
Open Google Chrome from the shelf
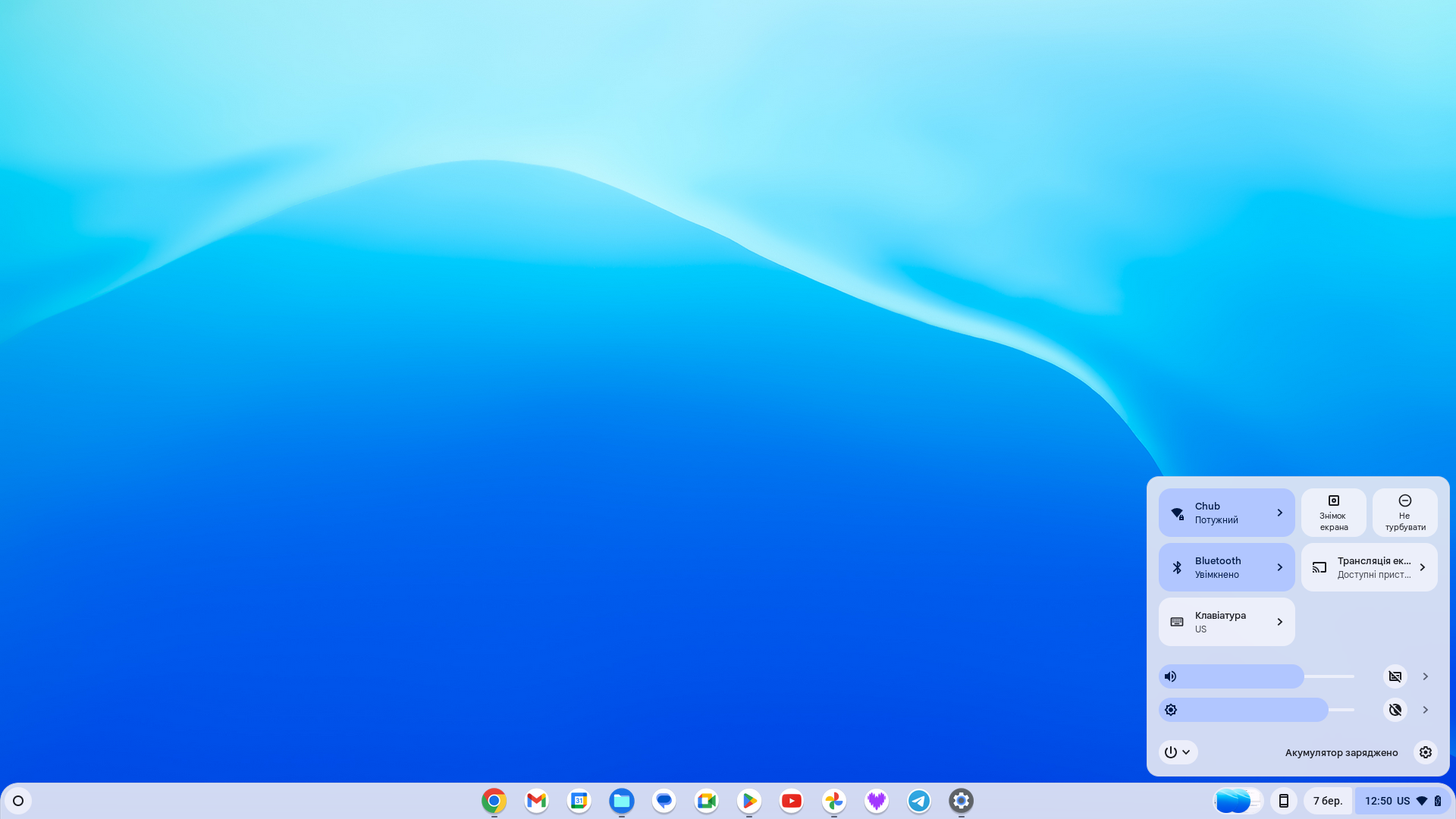[x=494, y=801]
